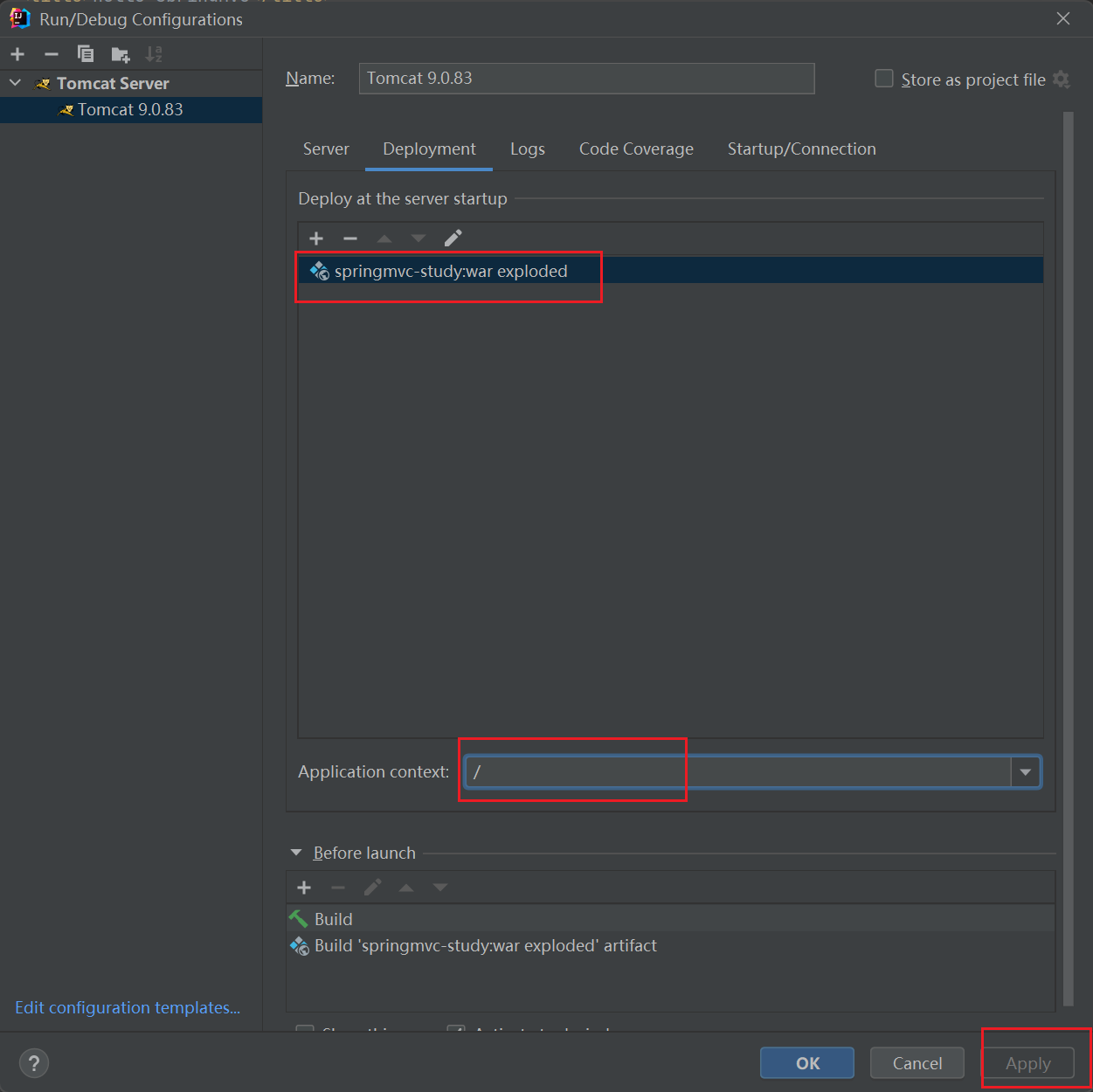Select springmvc-study:war exploded artifact
The height and width of the screenshot is (1092, 1093).
(x=451, y=271)
